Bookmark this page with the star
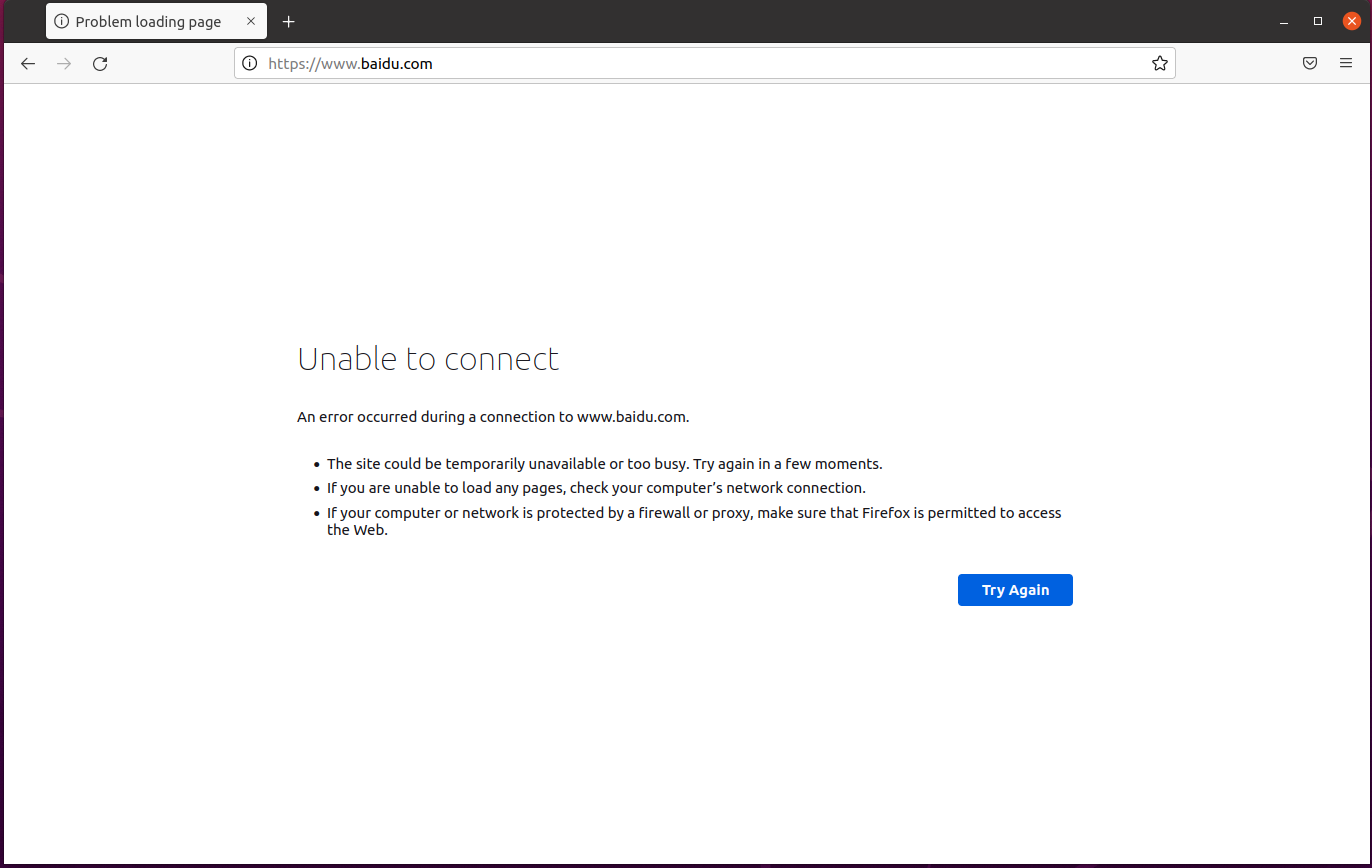 [x=1159, y=64]
